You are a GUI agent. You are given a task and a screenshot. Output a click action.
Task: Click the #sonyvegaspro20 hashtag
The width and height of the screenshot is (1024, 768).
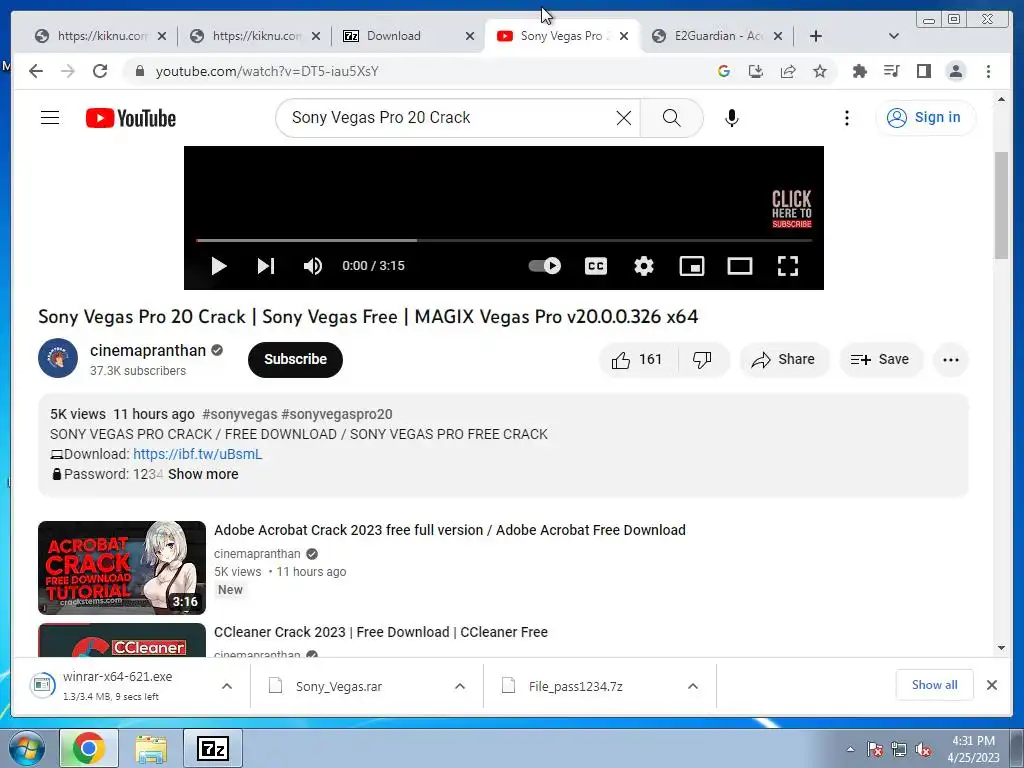(x=337, y=414)
